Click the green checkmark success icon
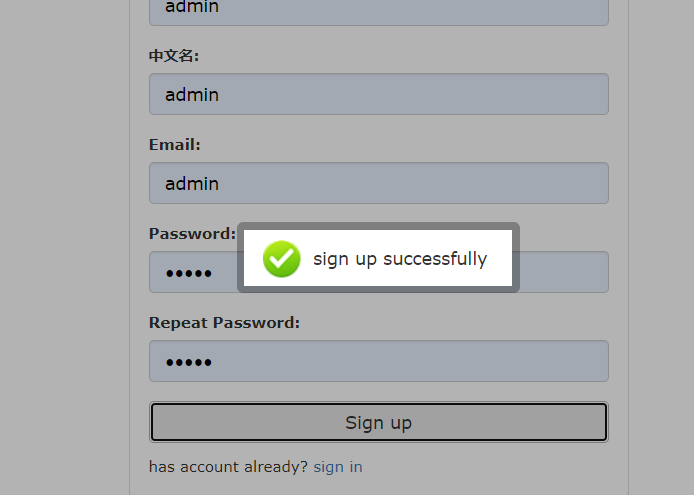Screen dimensions: 694x495 [282, 259]
